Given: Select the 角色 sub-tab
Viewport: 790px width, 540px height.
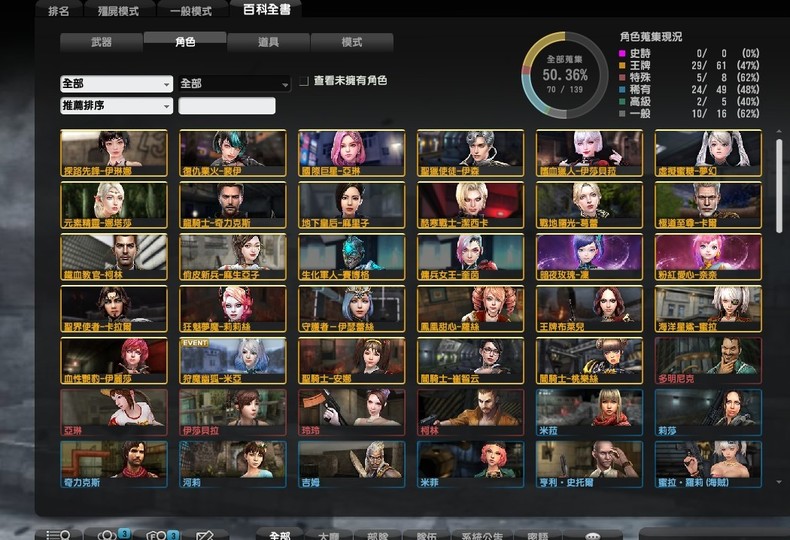Looking at the screenshot, I should (185, 42).
